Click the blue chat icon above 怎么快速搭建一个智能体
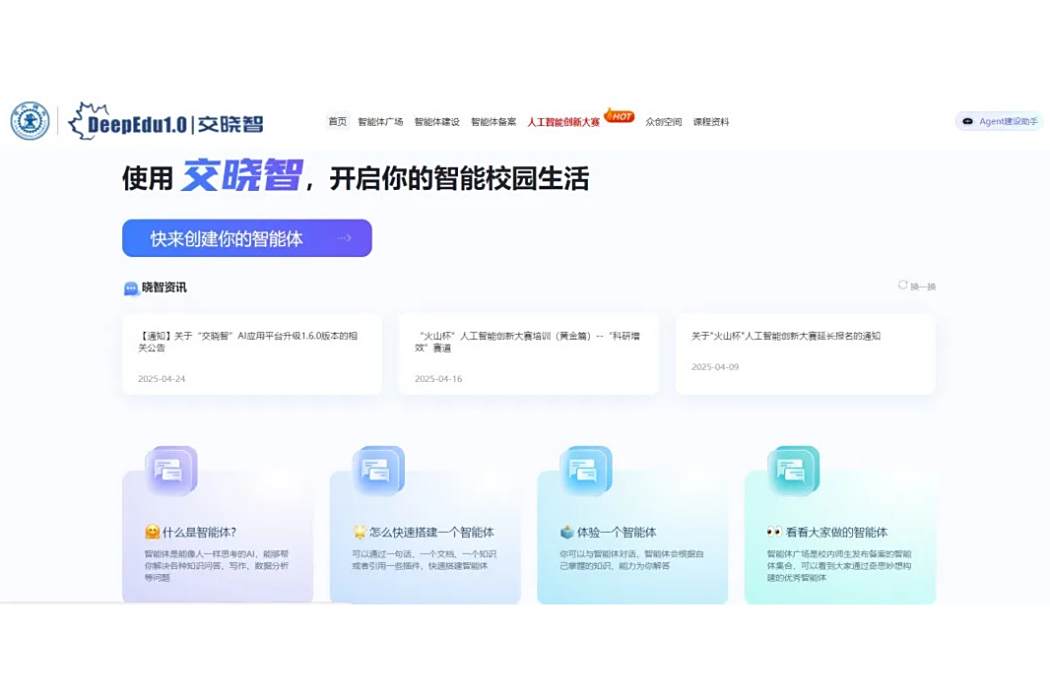This screenshot has height=700, width=1050. tap(379, 470)
